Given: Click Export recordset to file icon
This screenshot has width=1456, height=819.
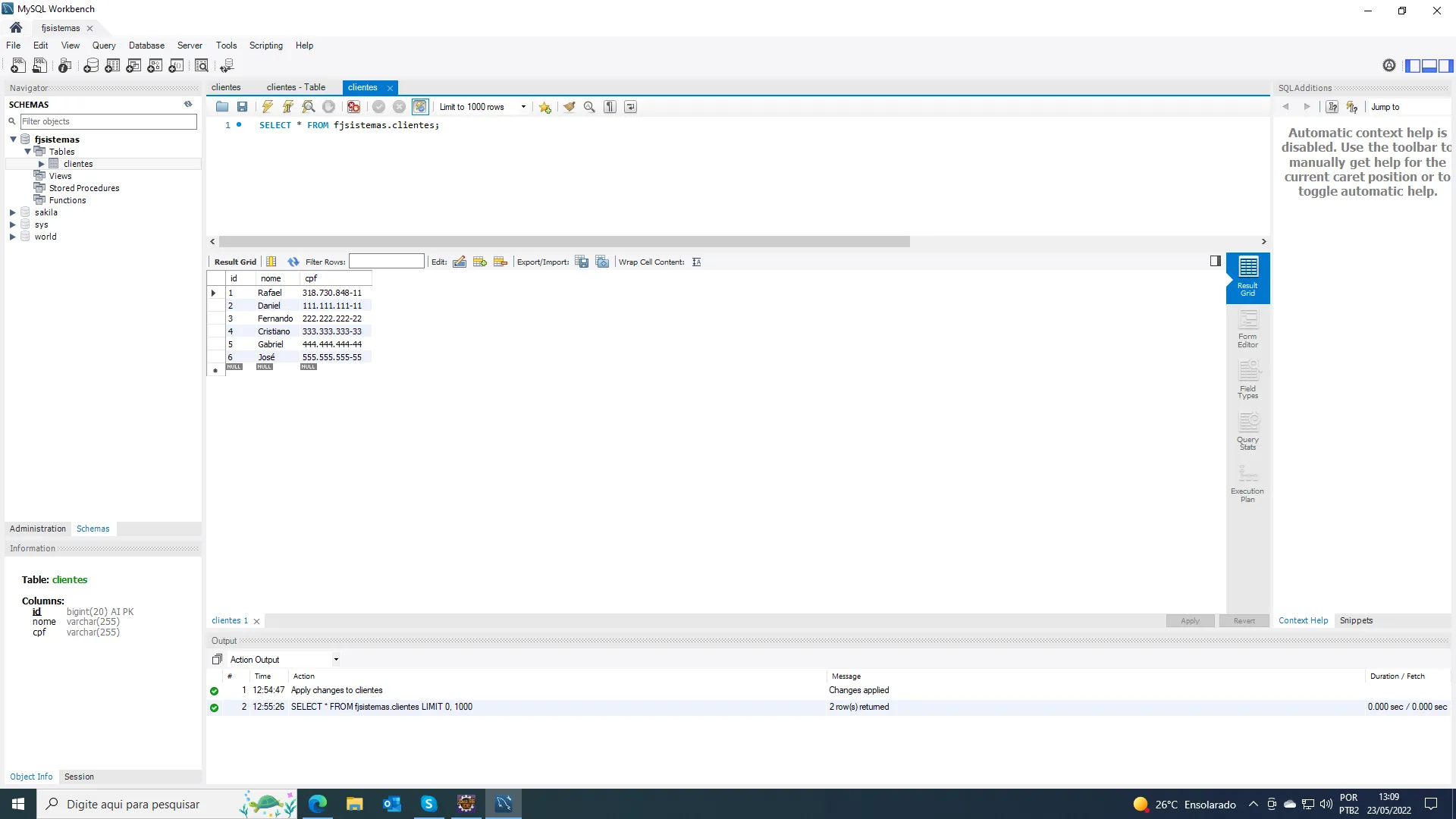Looking at the screenshot, I should click(x=582, y=262).
